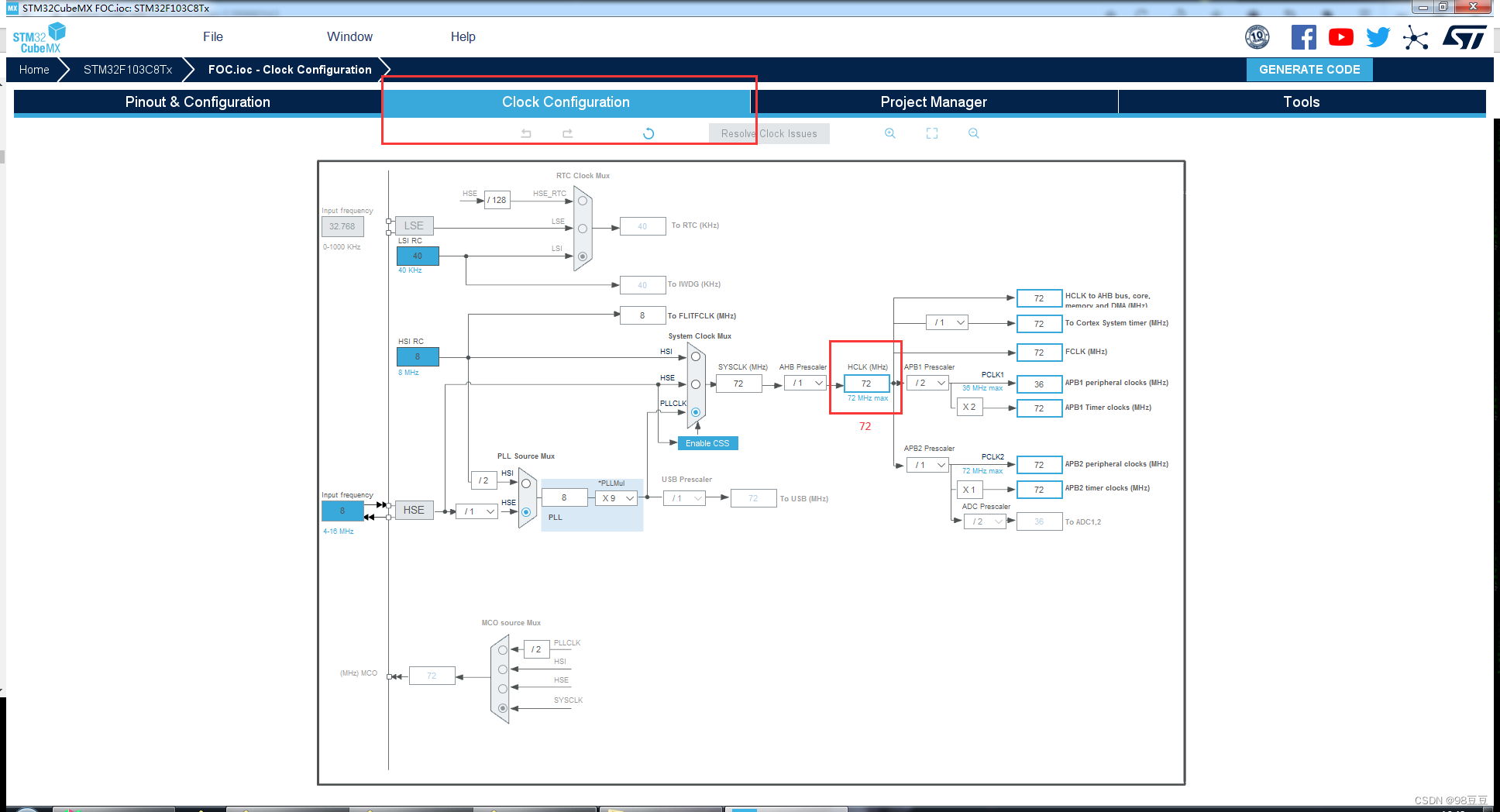Select HSE in PLL Source Mux

tap(526, 512)
